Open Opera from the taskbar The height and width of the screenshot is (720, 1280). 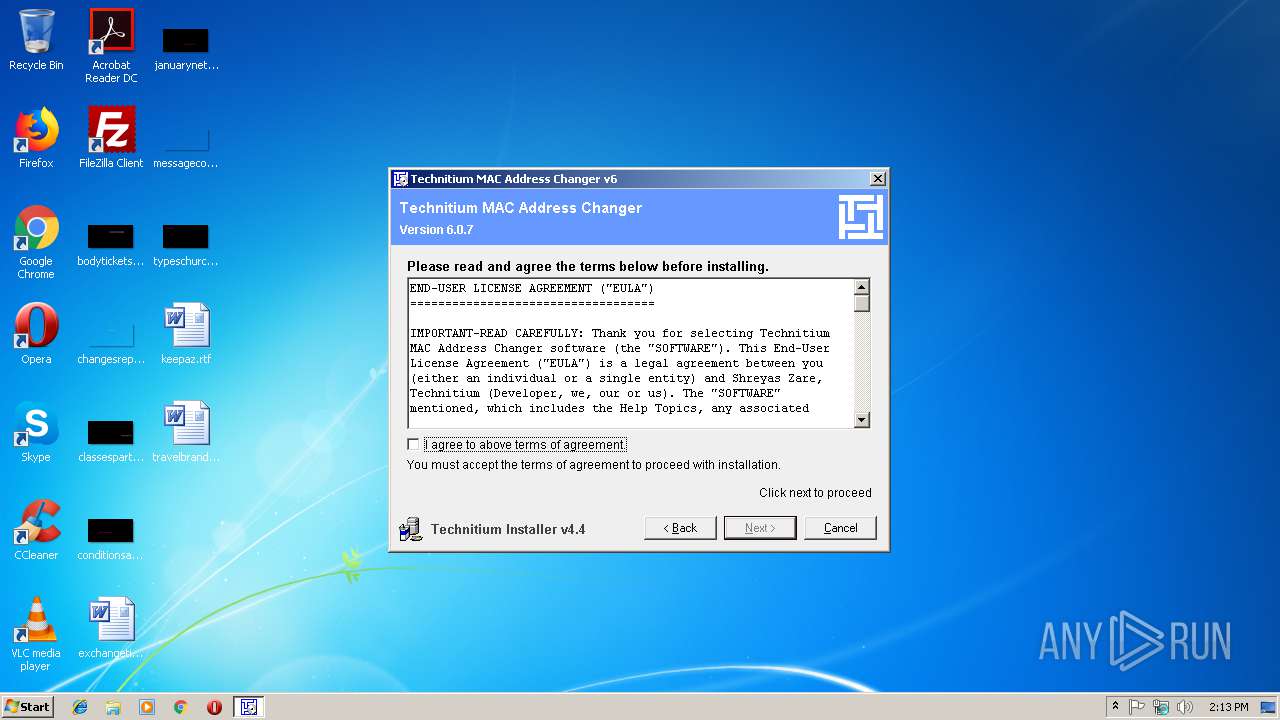(x=214, y=707)
